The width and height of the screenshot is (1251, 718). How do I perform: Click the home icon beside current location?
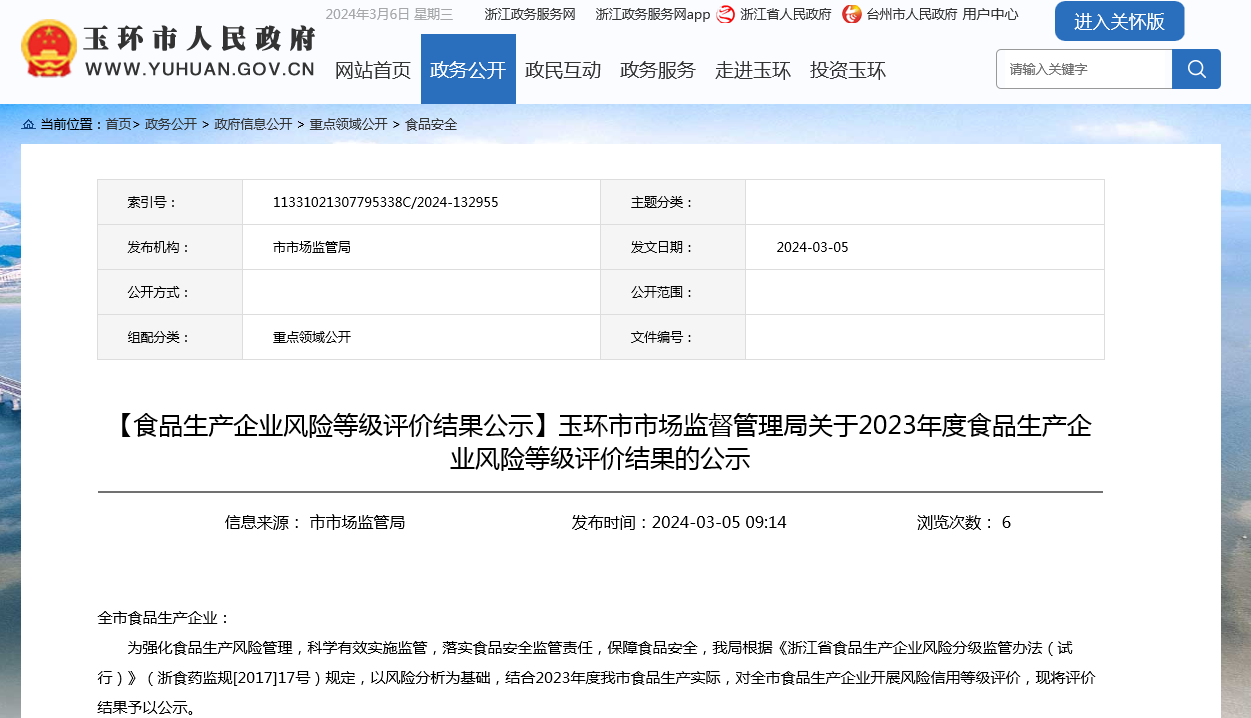point(28,125)
